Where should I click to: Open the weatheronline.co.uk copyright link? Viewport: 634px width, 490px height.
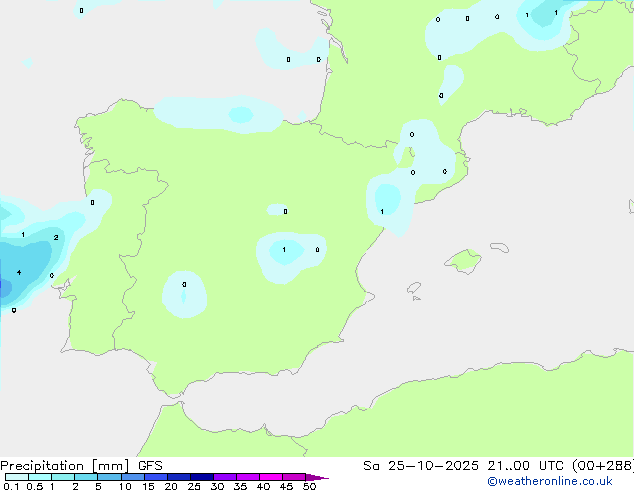pos(550,481)
